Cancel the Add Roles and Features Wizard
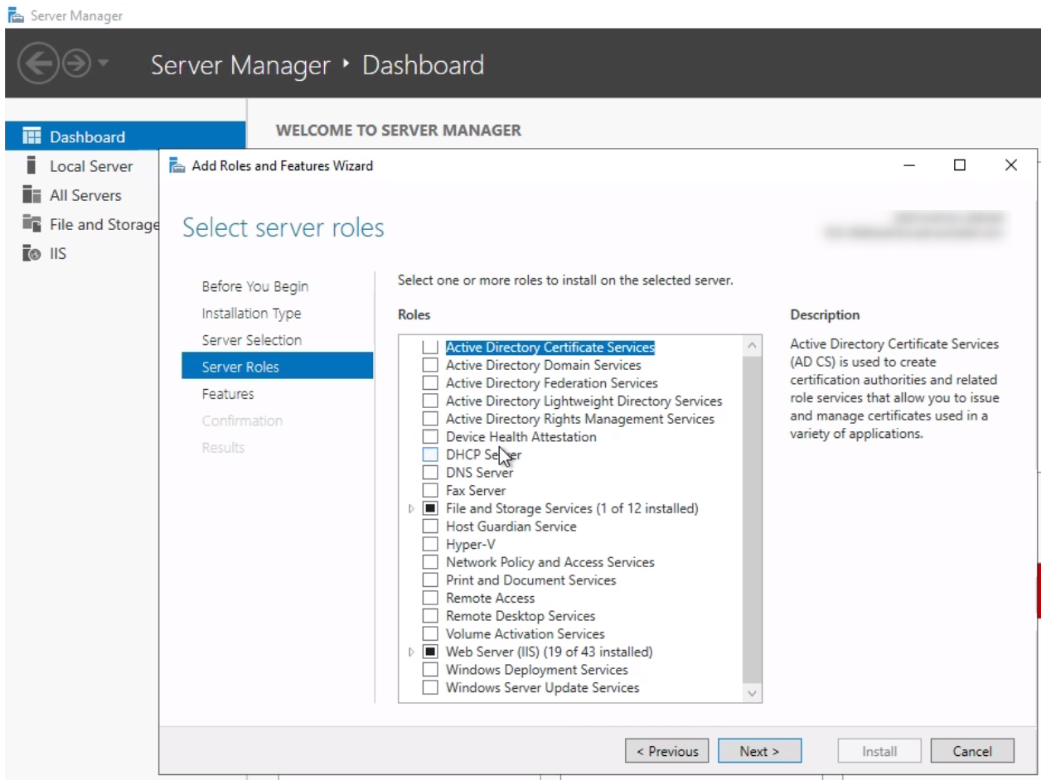 pyautogui.click(x=971, y=751)
